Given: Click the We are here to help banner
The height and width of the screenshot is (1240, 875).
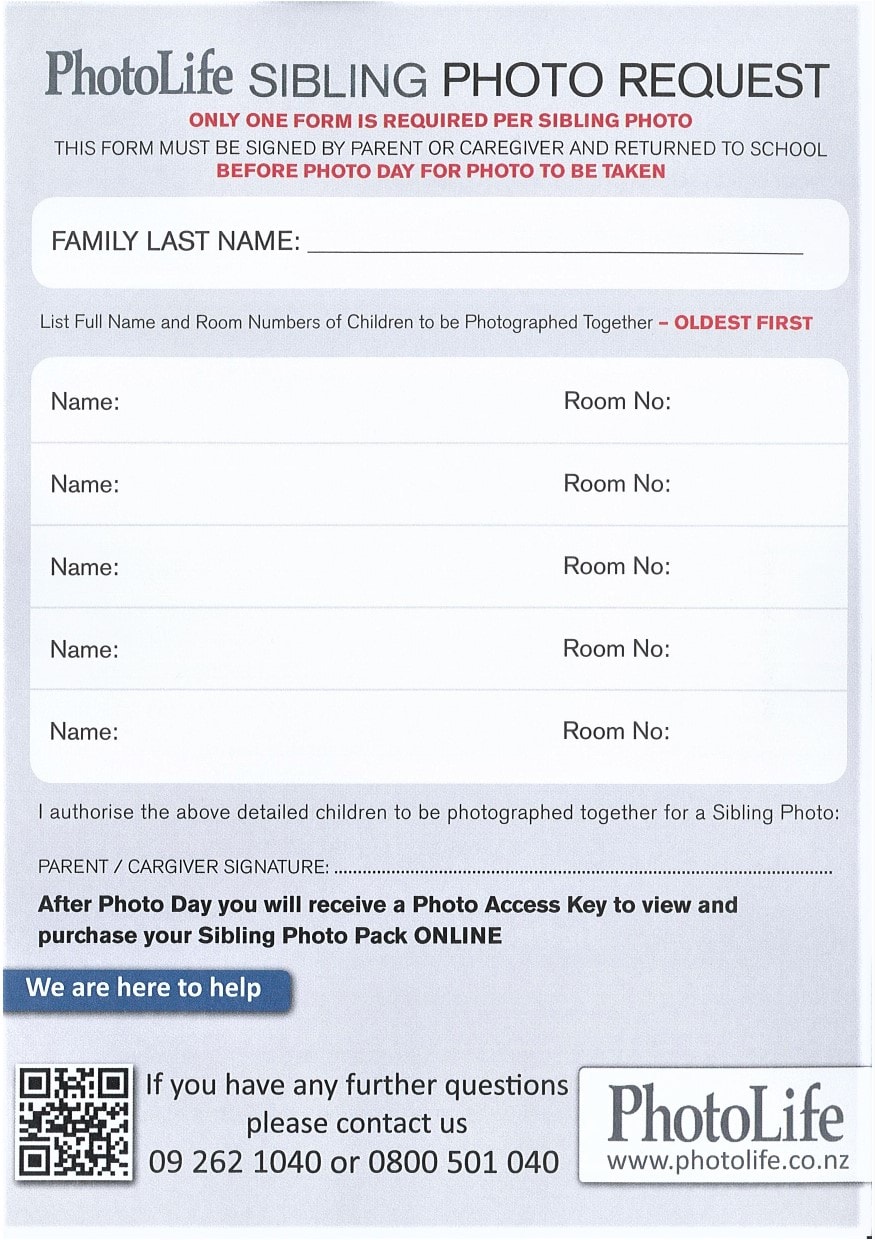Looking at the screenshot, I should click(x=147, y=989).
